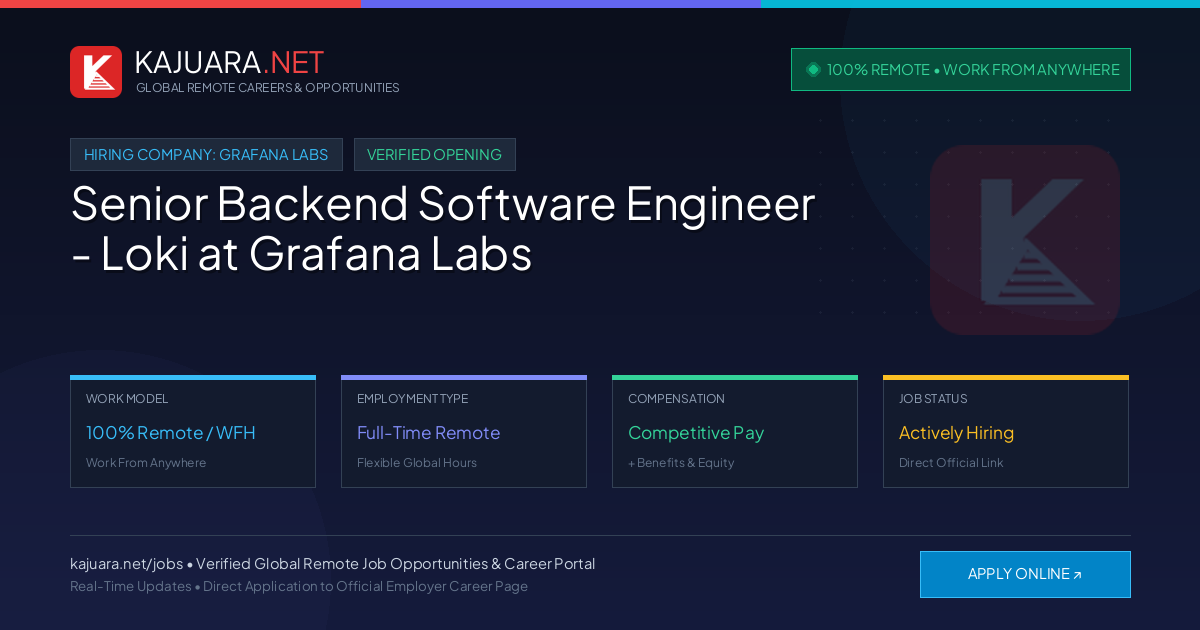This screenshot has width=1200, height=630.
Task: Open the Compensation Competitive Pay card
Action: pyautogui.click(x=735, y=432)
